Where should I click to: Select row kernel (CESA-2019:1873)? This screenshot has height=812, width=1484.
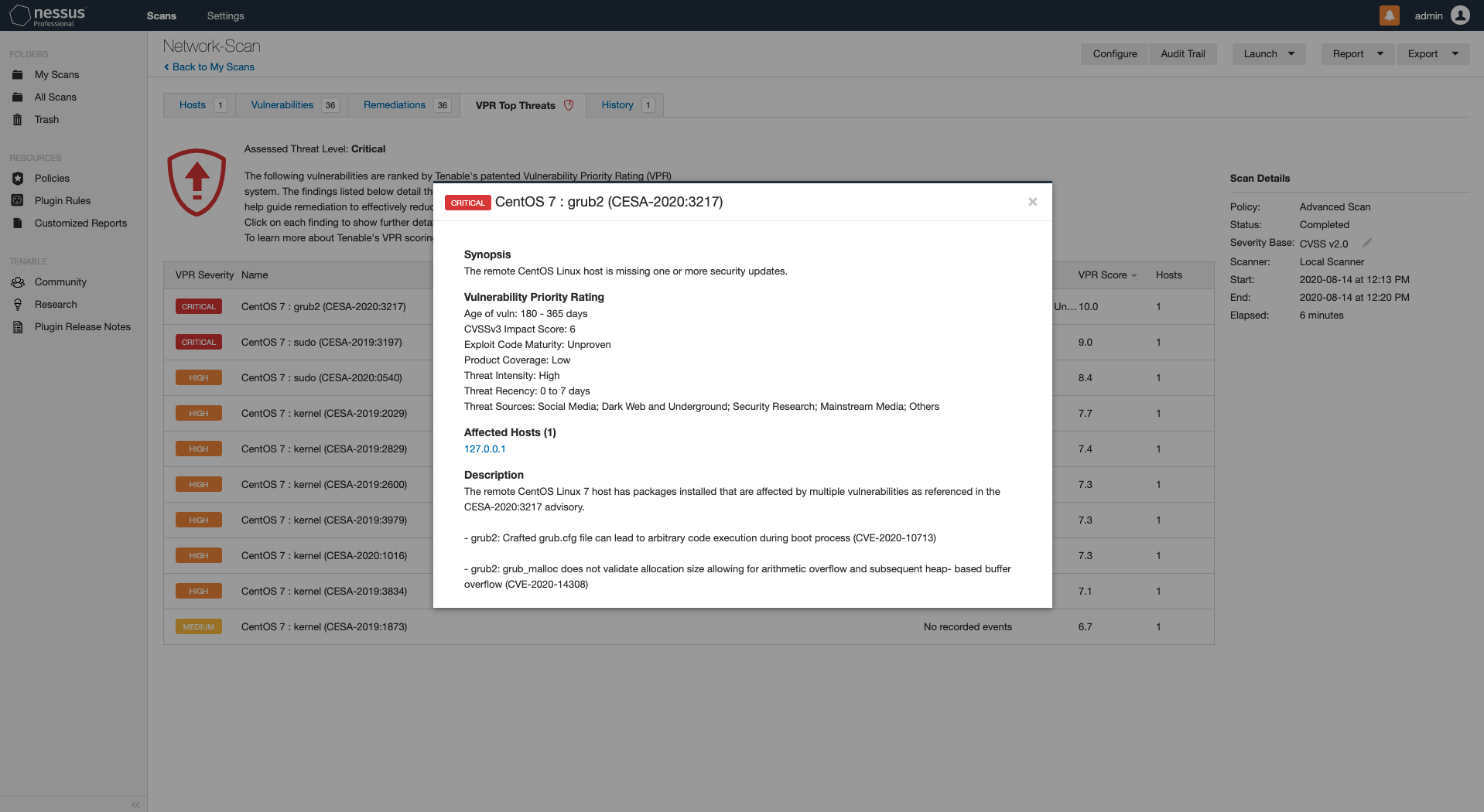[689, 627]
